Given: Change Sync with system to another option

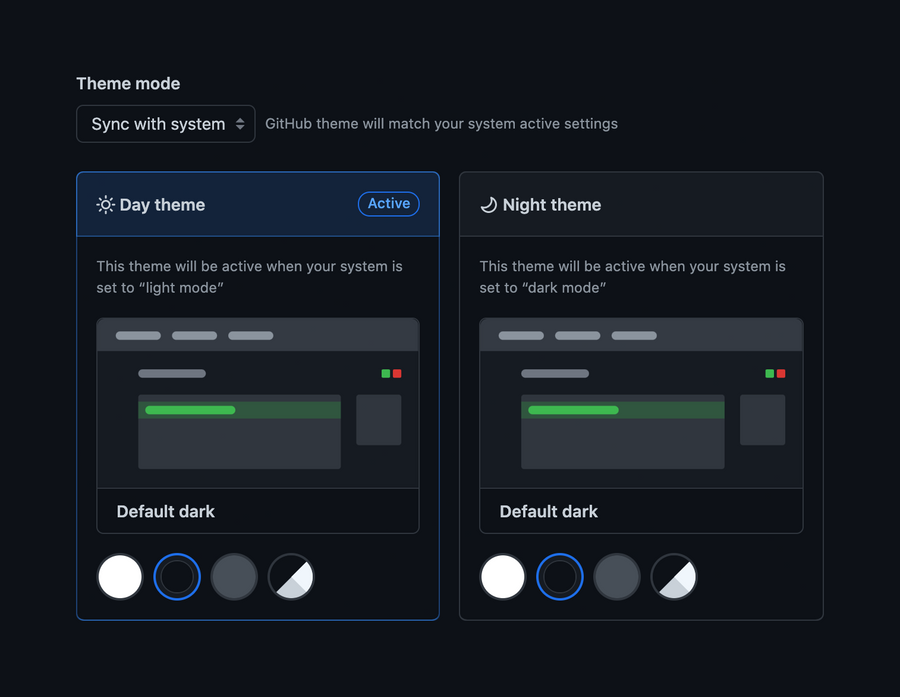Looking at the screenshot, I should [x=165, y=123].
